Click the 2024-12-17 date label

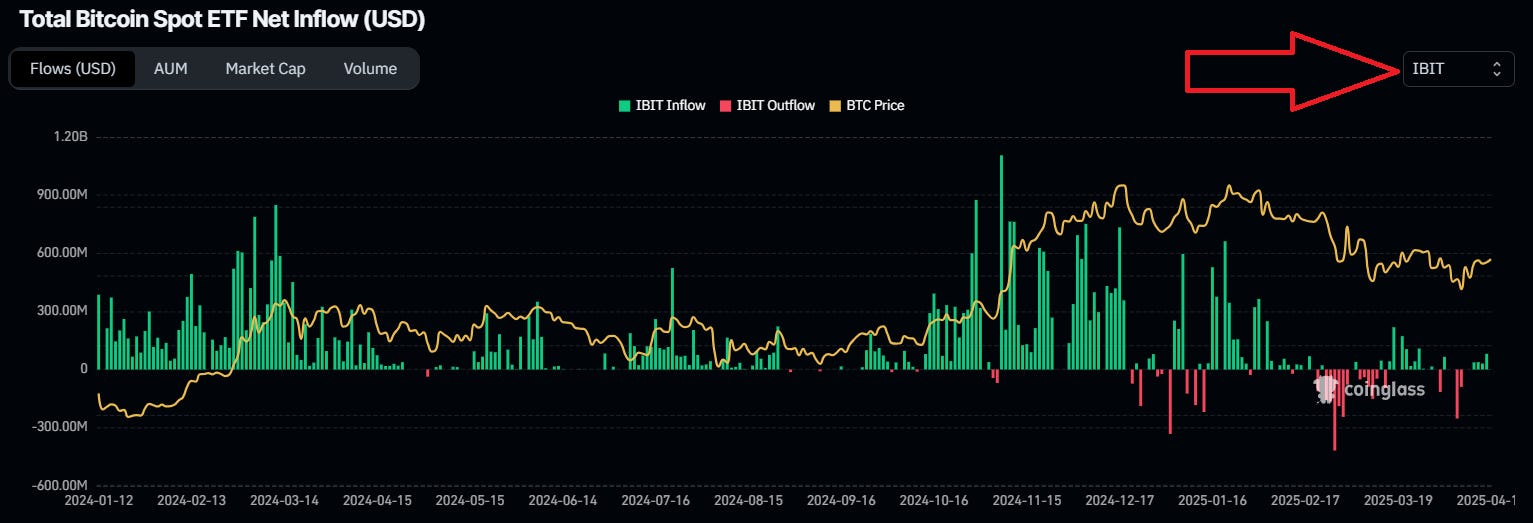1120,499
